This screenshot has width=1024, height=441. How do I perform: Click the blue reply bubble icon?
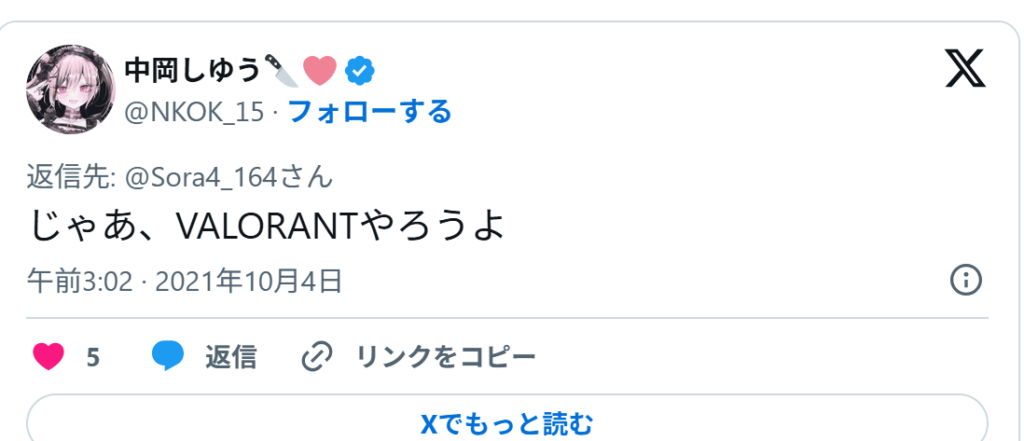168,356
